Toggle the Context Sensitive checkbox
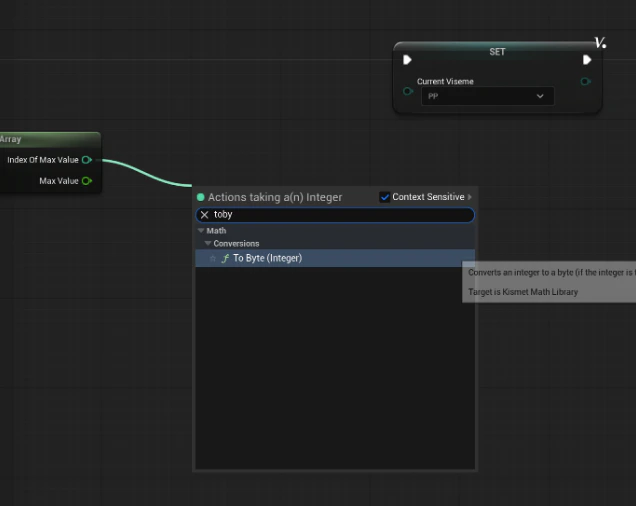Screen dimensions: 636x506 385,197
